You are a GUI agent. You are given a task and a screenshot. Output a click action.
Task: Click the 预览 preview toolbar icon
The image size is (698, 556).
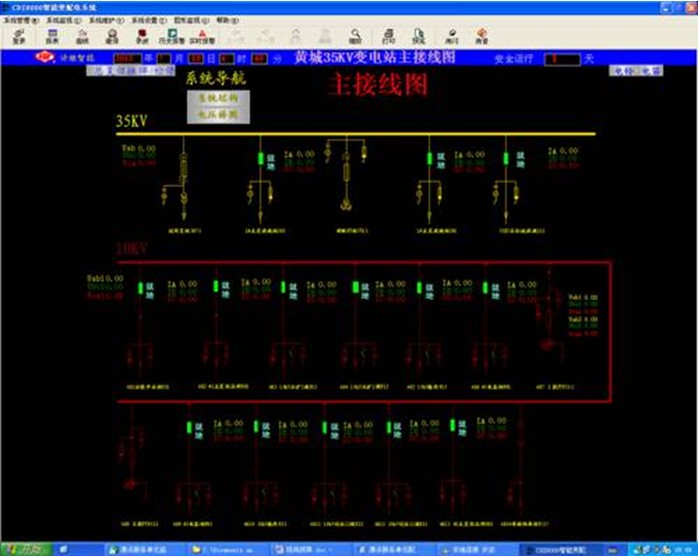point(419,36)
